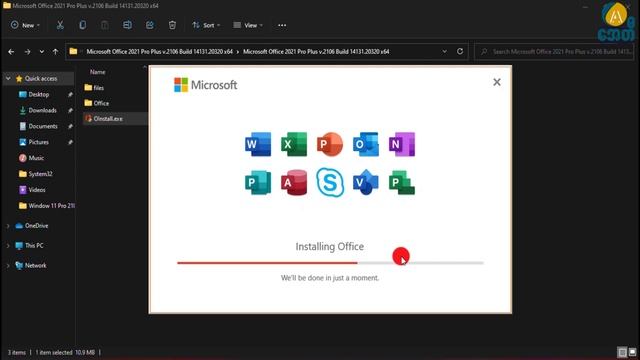Screen dimensions: 640x360
Task: Click the Word icon in the Office installer
Action: (258, 144)
